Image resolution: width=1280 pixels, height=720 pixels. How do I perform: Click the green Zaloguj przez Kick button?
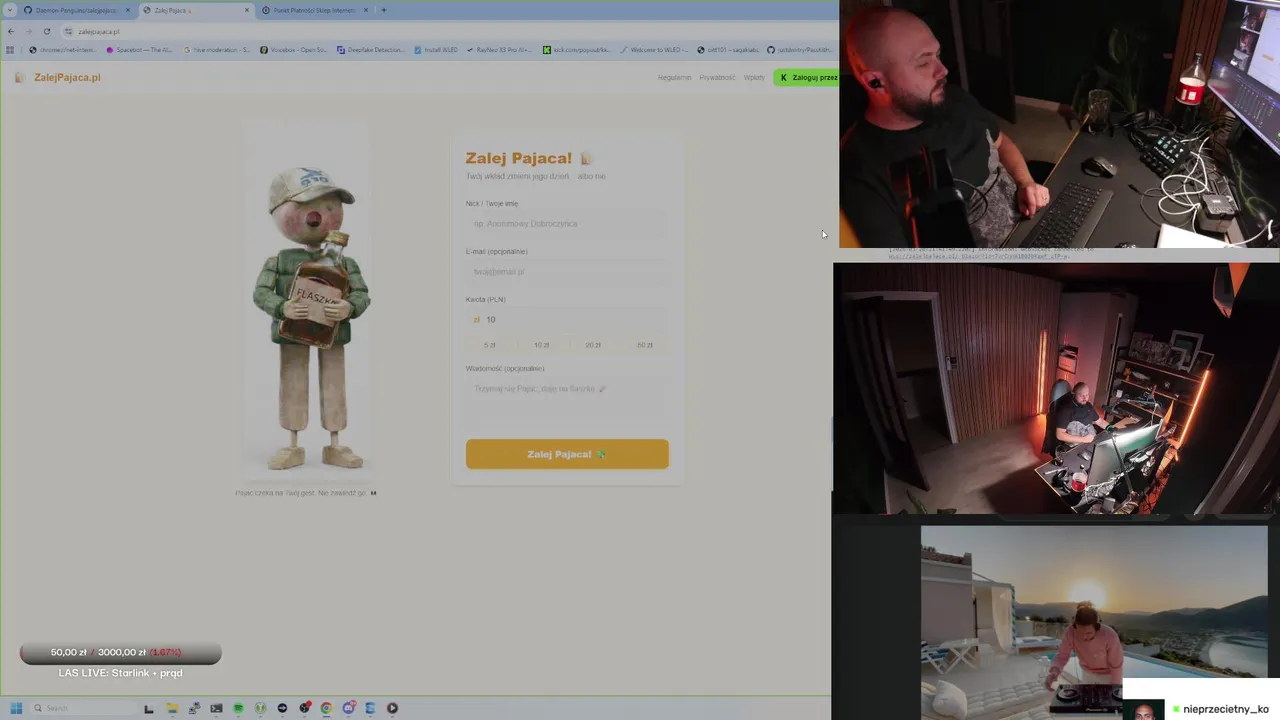pyautogui.click(x=806, y=77)
